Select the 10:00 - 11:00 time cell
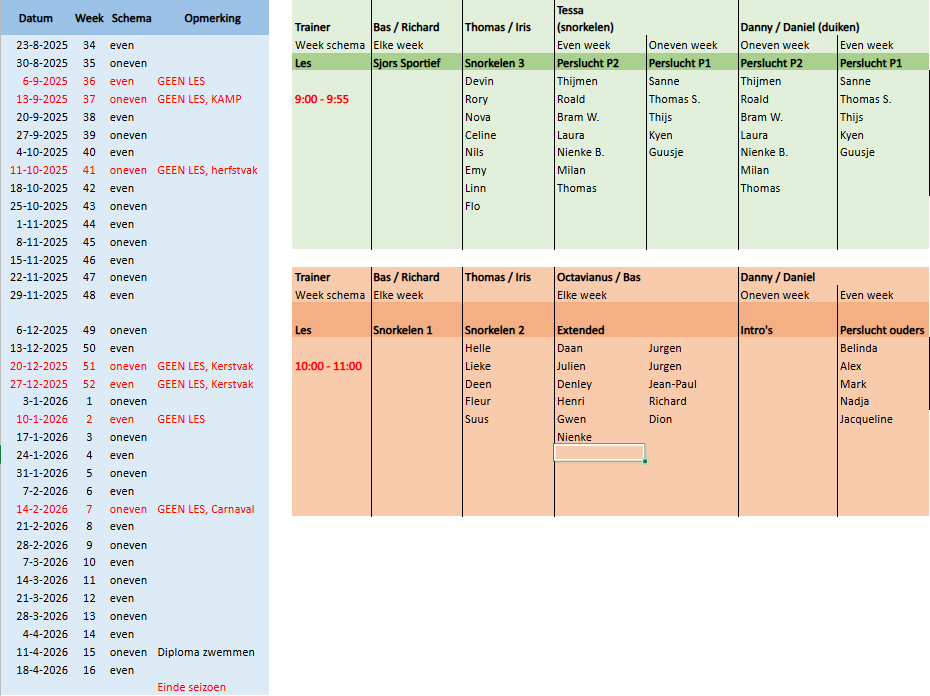The image size is (930, 696). coord(328,366)
